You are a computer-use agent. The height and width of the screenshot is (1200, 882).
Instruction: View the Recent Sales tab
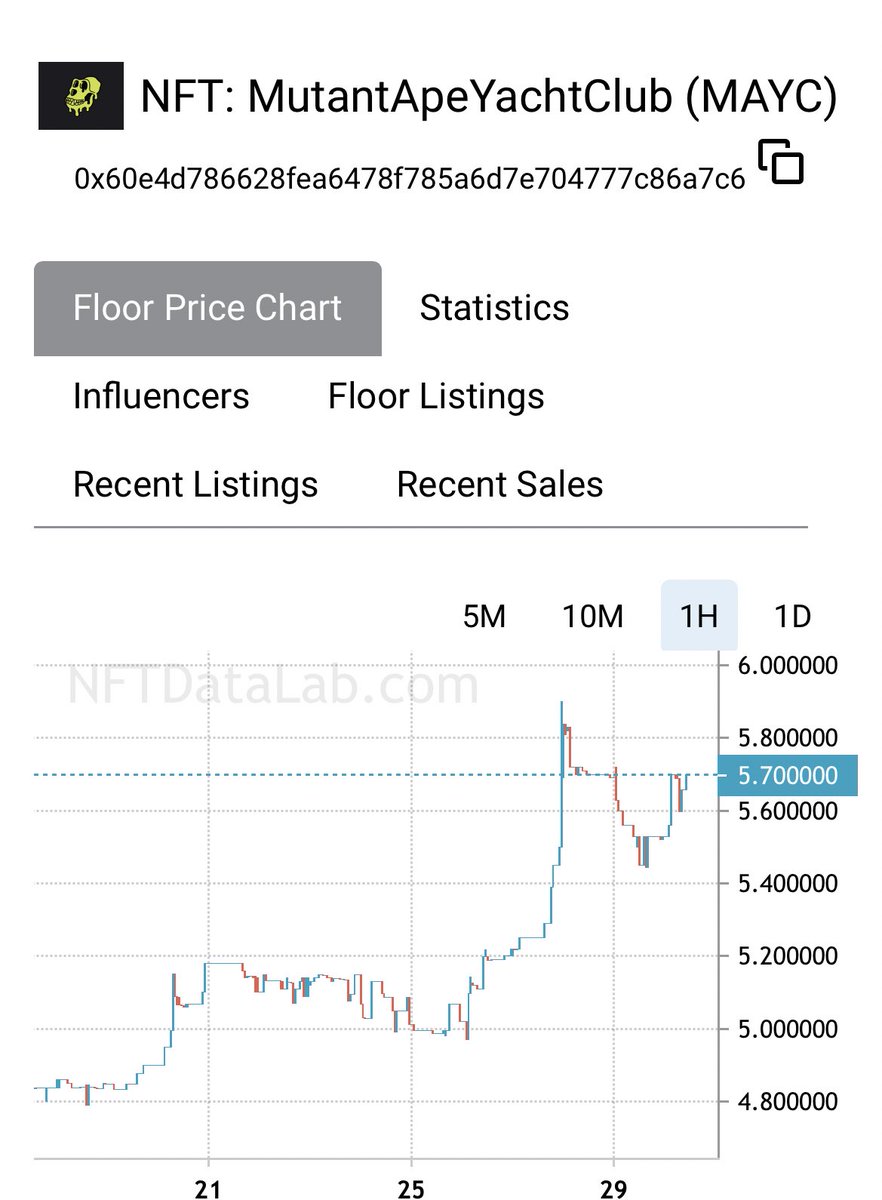click(500, 485)
